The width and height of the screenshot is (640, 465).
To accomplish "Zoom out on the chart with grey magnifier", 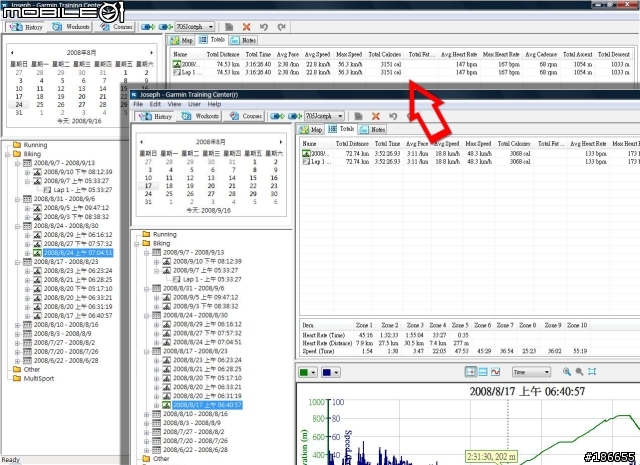I will point(579,372).
